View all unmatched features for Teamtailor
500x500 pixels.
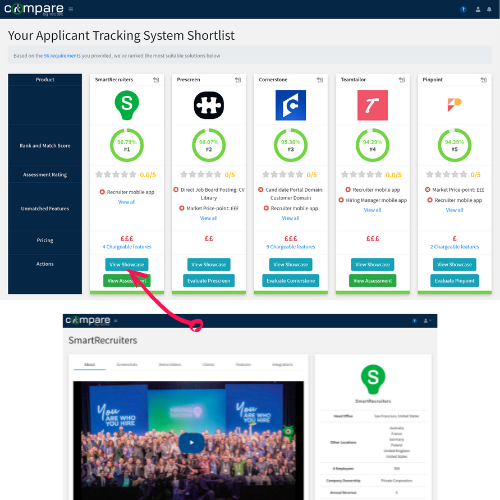tap(373, 210)
